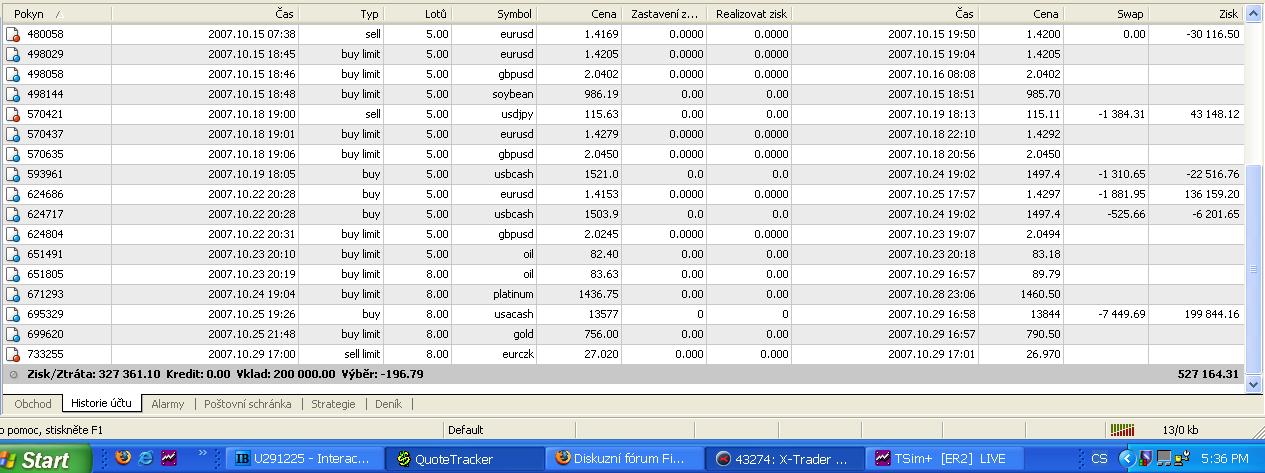Viewport: 1265px width, 473px height.
Task: Open the chart app quick launch icon
Action: tap(169, 458)
